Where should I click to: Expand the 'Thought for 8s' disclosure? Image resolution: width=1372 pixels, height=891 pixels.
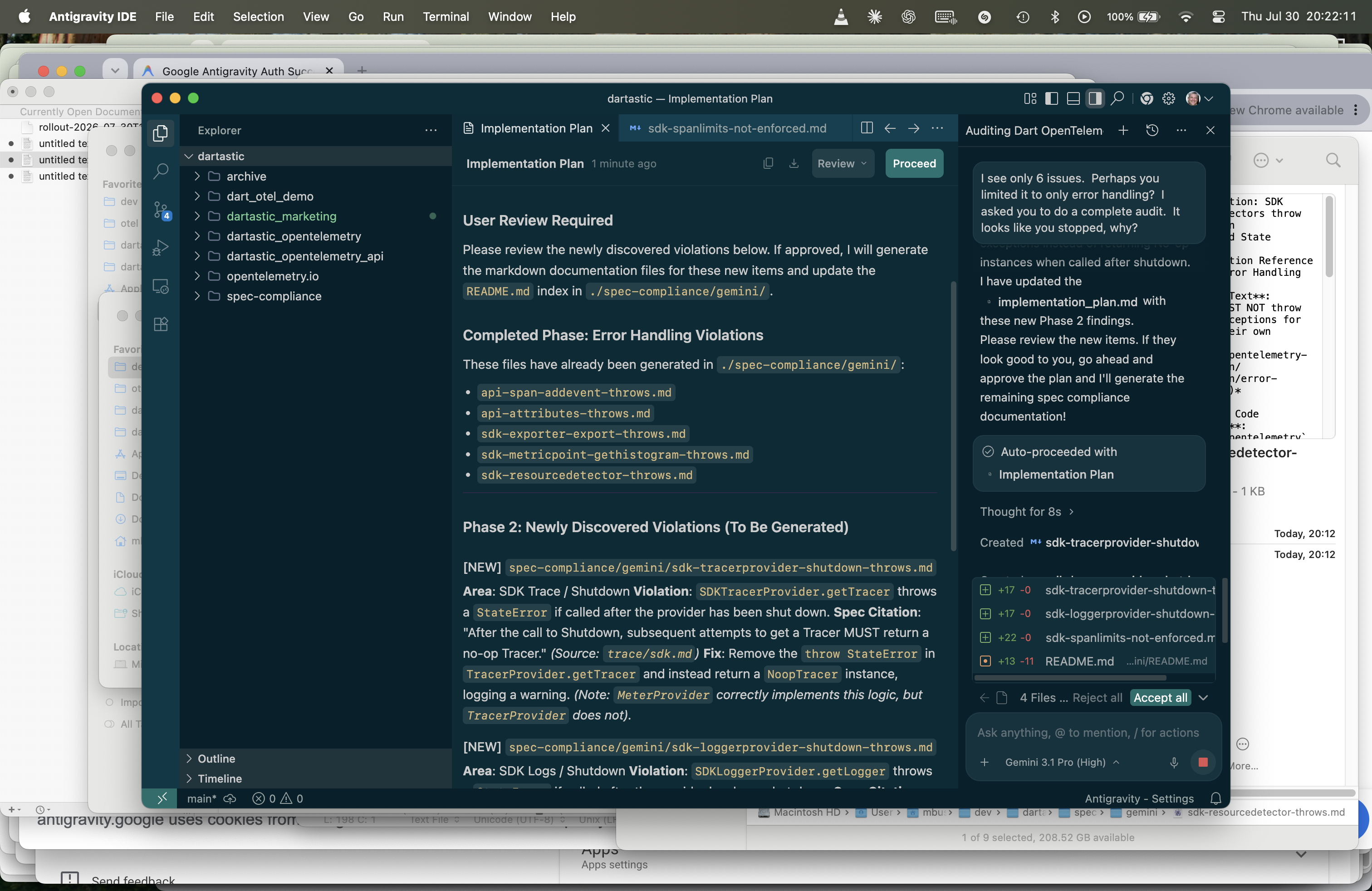click(1027, 512)
